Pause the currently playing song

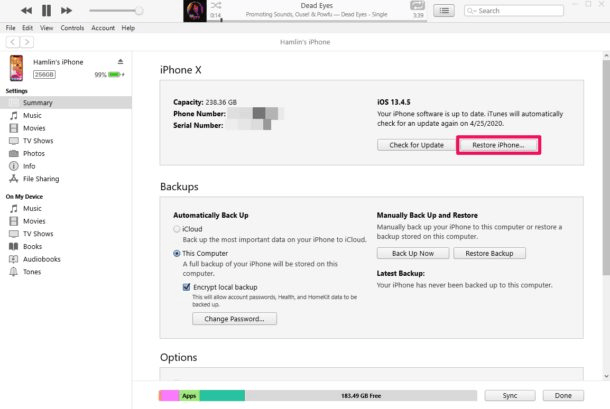pyautogui.click(x=46, y=10)
